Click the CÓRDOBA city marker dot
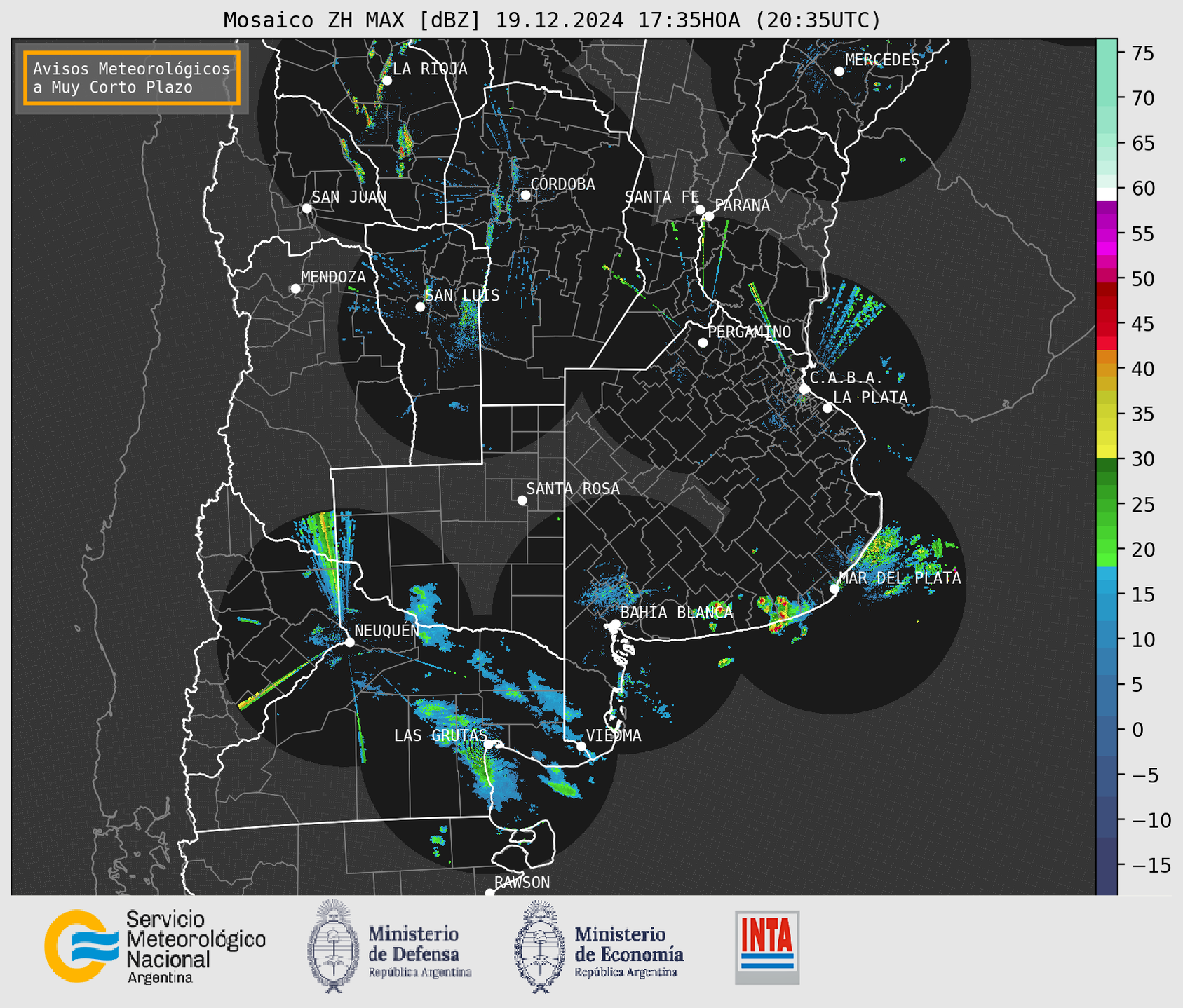 [525, 195]
